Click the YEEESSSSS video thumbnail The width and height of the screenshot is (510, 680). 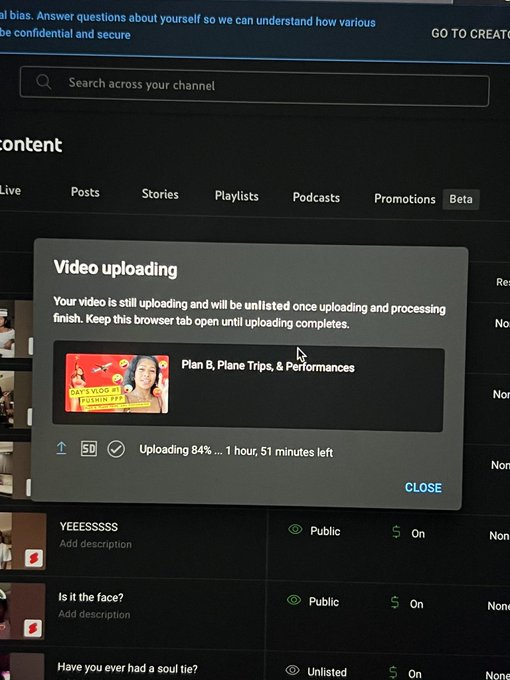(23, 541)
